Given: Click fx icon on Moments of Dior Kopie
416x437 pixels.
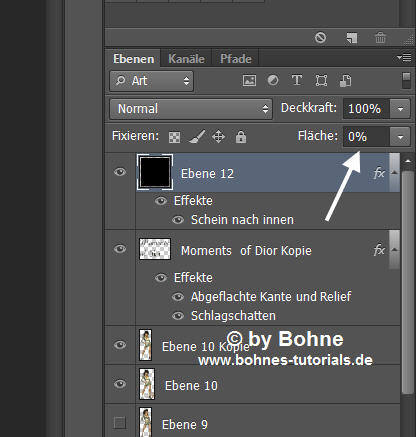Looking at the screenshot, I should (379, 250).
